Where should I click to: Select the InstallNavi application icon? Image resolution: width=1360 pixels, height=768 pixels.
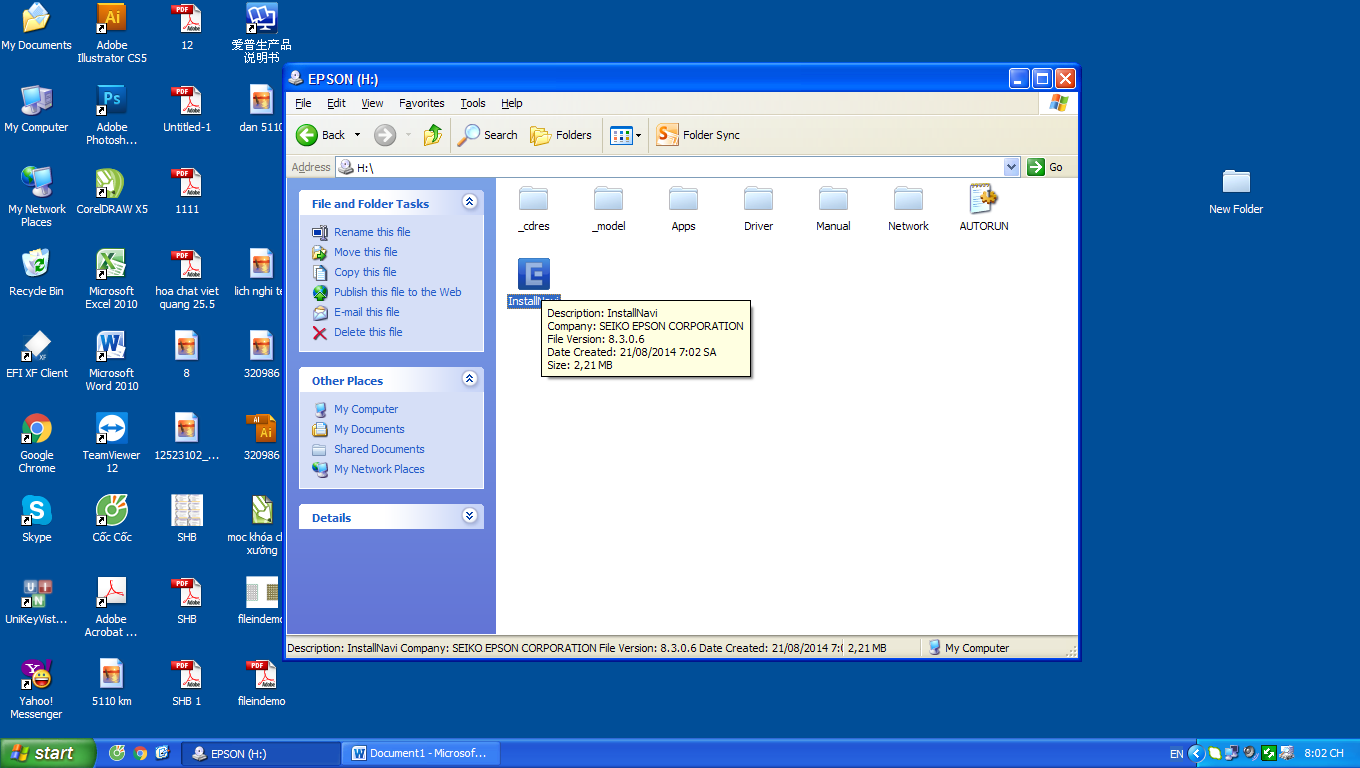tap(534, 274)
